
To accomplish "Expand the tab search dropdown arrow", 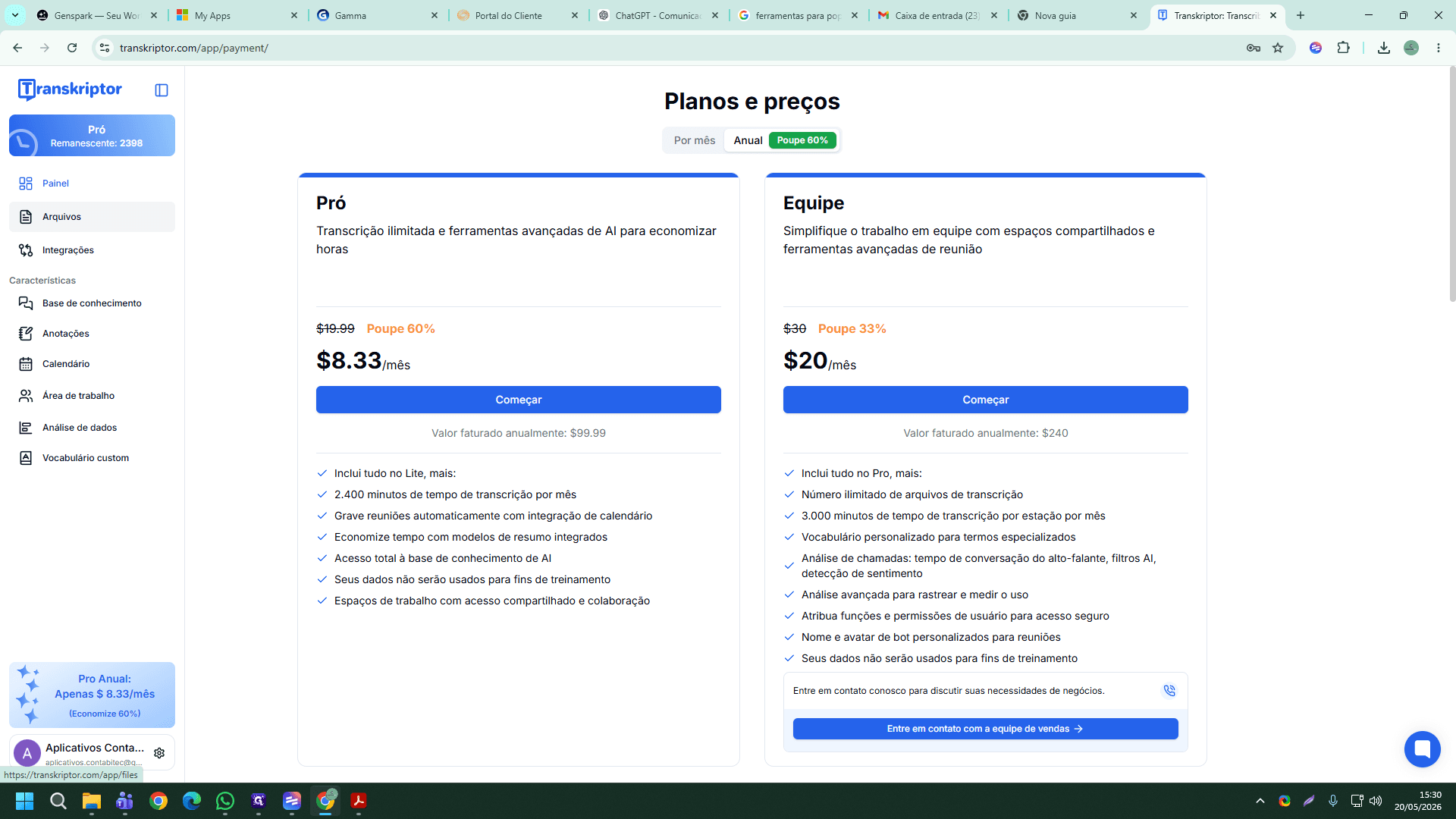I will 15,15.
